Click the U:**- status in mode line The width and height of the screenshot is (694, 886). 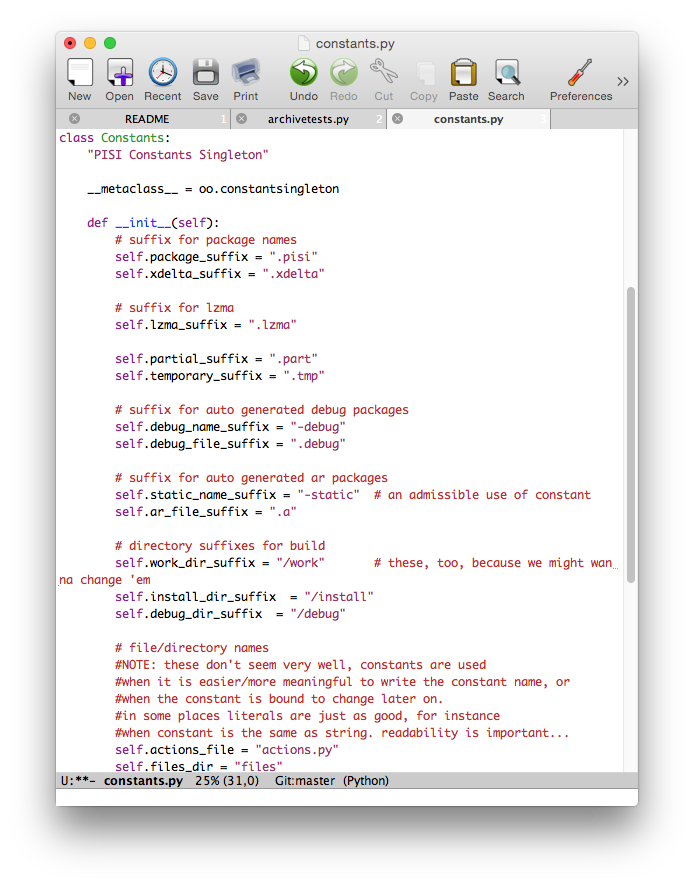tap(78, 781)
